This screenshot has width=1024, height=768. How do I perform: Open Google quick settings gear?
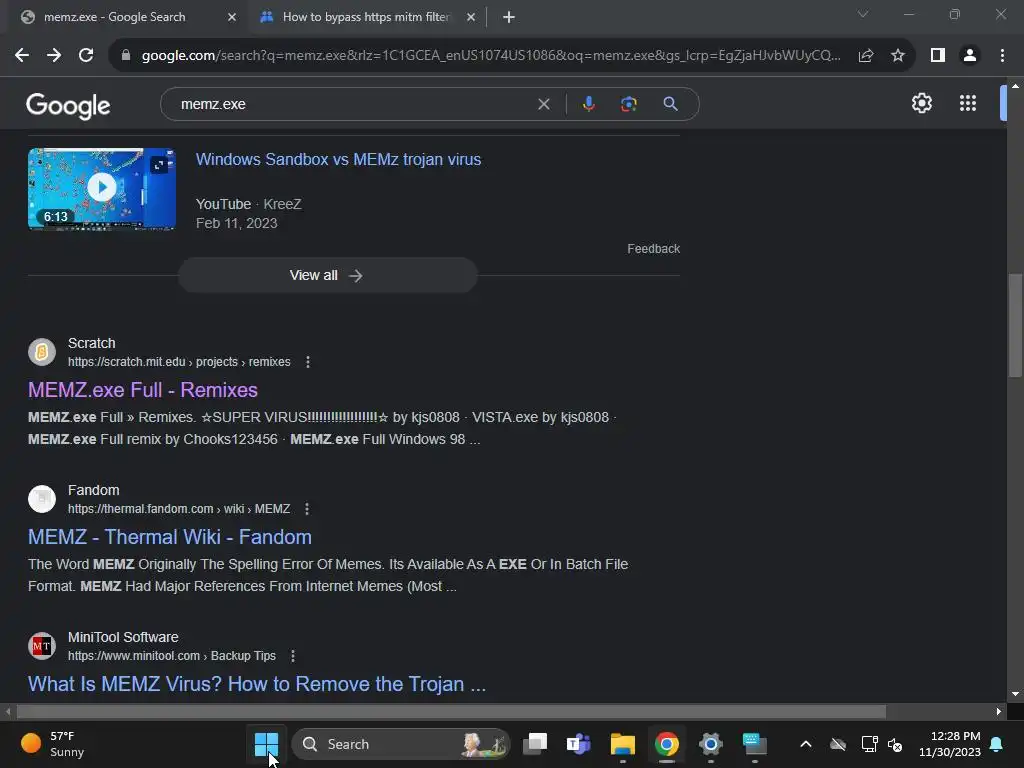[921, 103]
